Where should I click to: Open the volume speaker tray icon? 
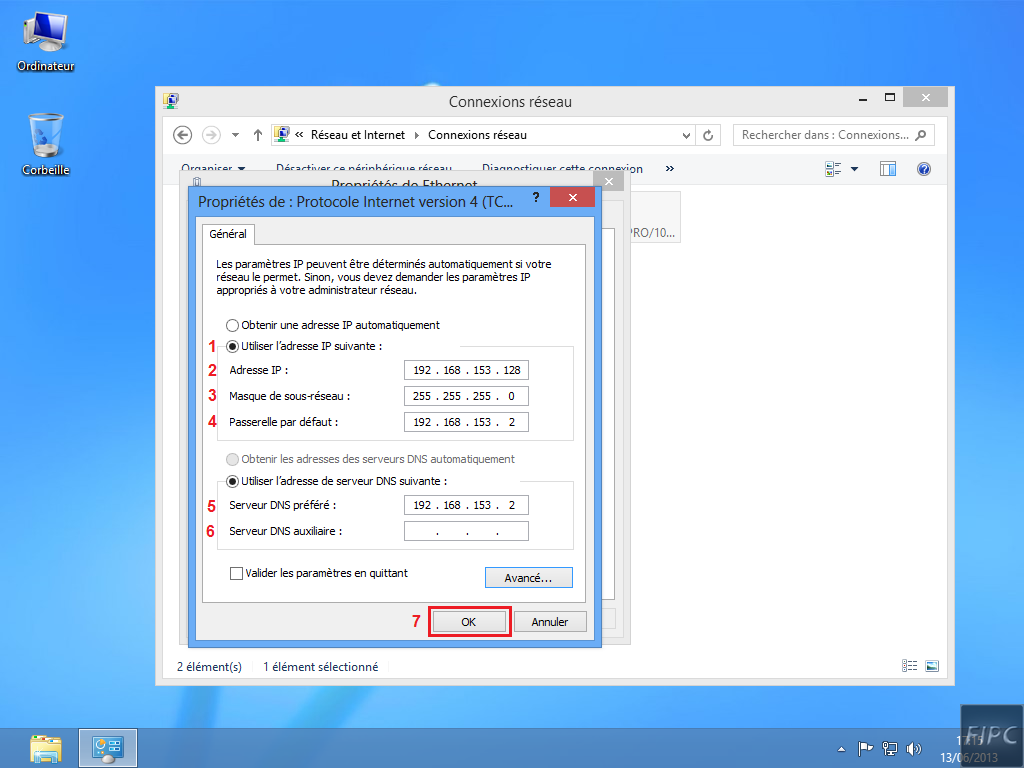pos(914,748)
